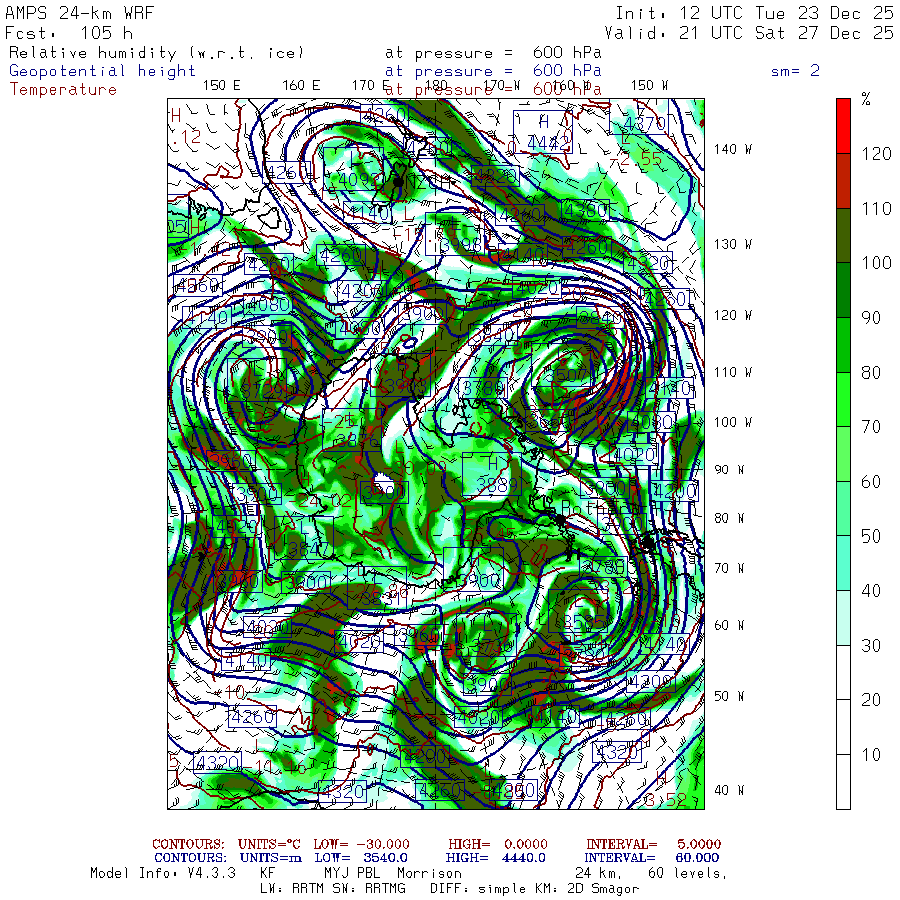The image size is (900, 900).
Task: Click the Fcst 105 h forecast hour text
Action: coord(70,33)
